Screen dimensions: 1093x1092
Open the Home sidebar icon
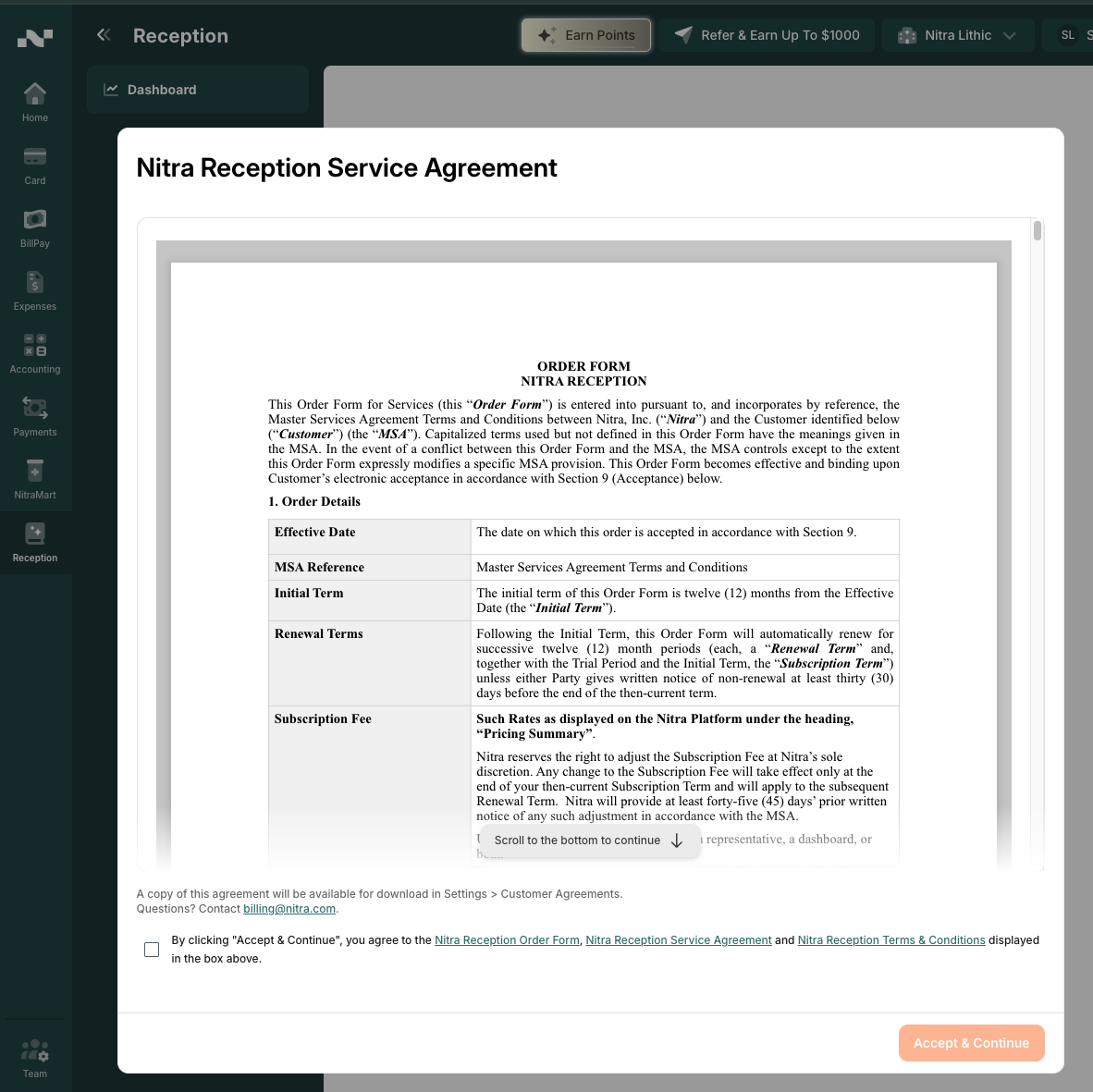tap(35, 93)
